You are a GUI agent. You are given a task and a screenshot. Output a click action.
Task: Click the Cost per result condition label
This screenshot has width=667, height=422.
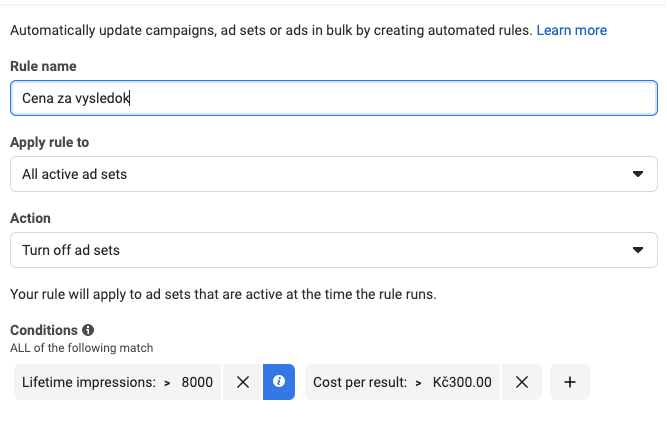[x=360, y=382]
